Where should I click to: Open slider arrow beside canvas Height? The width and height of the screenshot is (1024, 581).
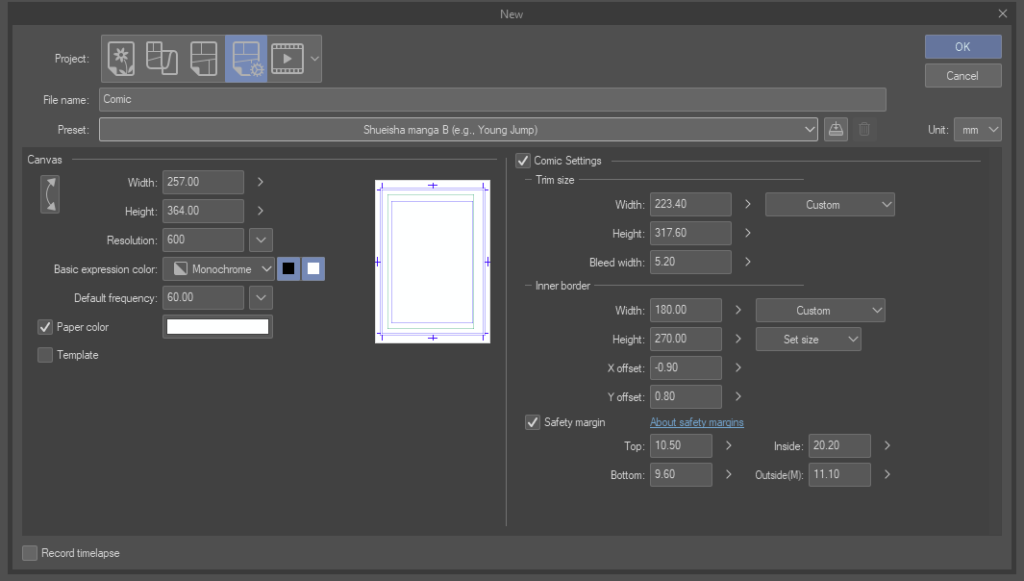point(261,211)
